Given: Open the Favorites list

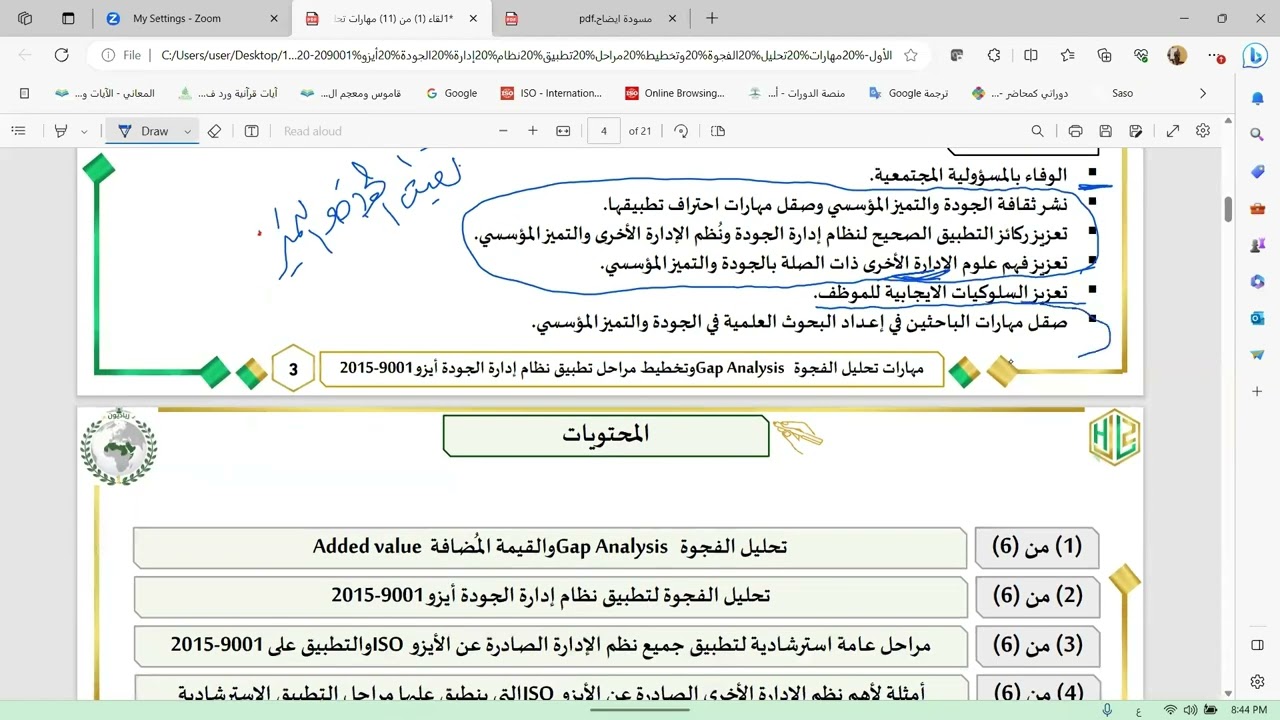Looking at the screenshot, I should [1067, 56].
